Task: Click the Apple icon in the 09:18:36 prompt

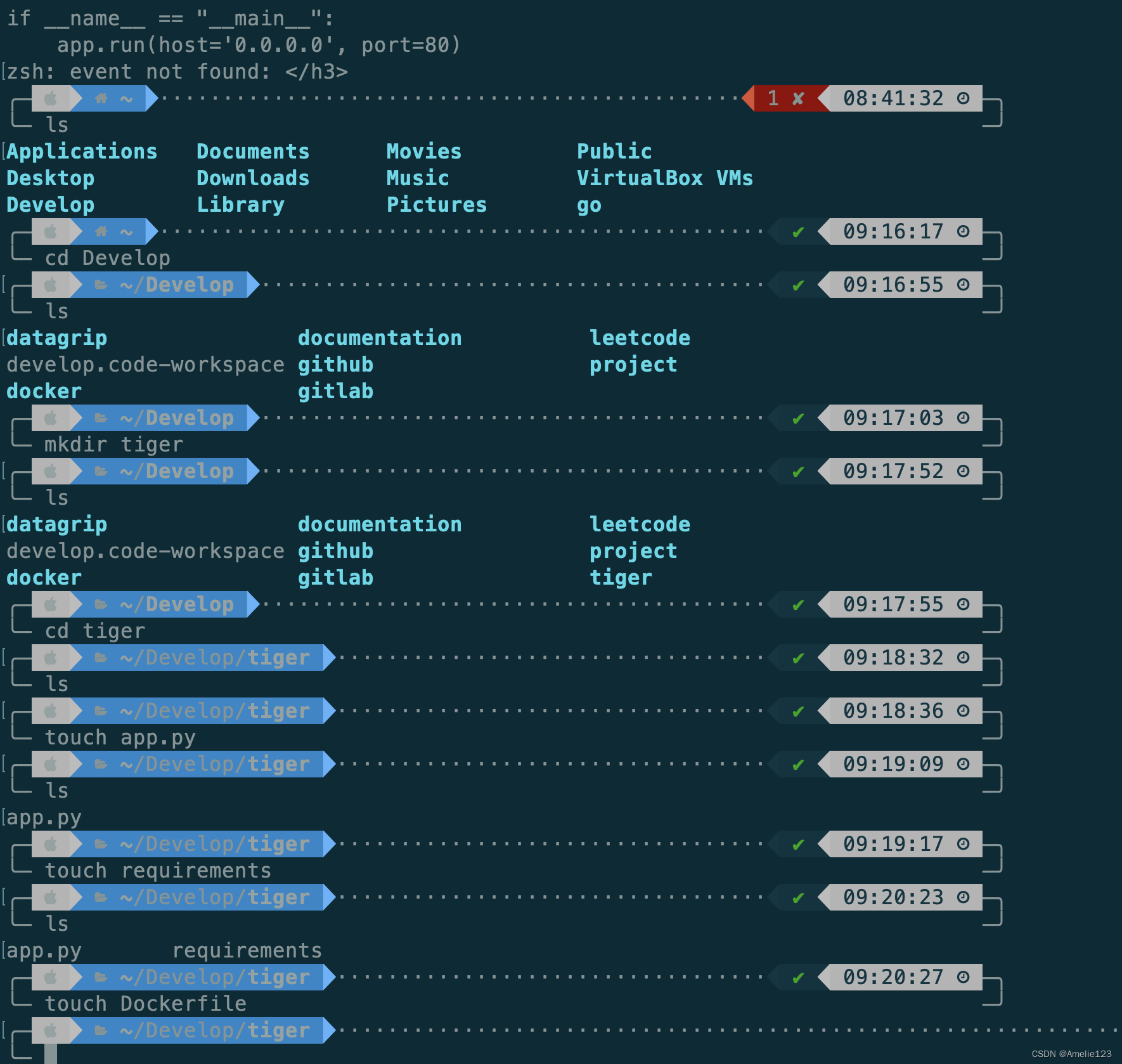Action: 51,711
